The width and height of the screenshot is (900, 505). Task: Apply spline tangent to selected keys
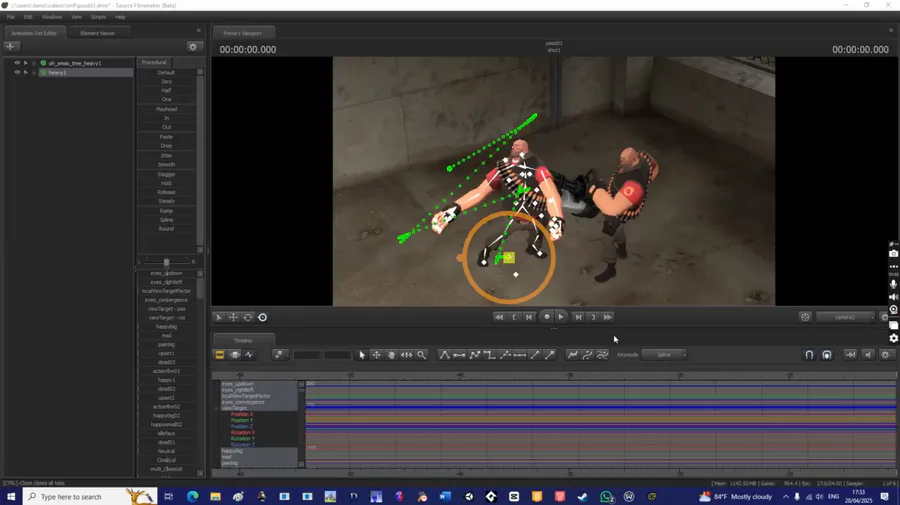pos(444,355)
